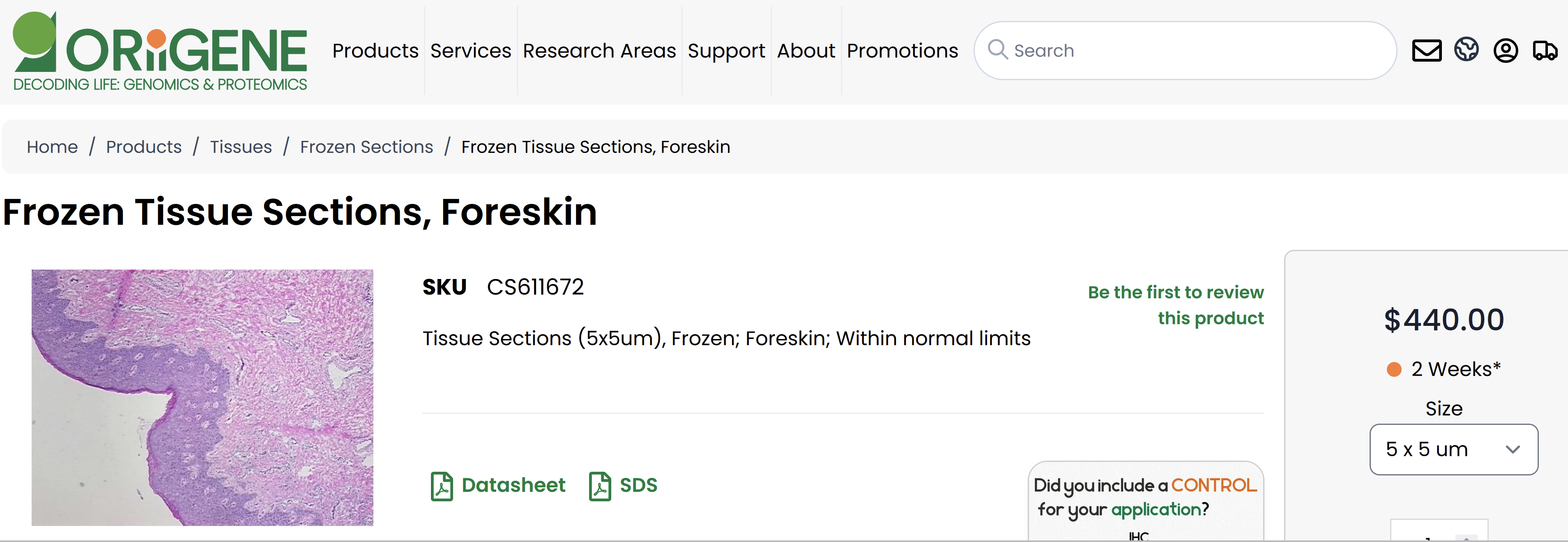
Task: Open the Products menu
Action: pos(375,51)
